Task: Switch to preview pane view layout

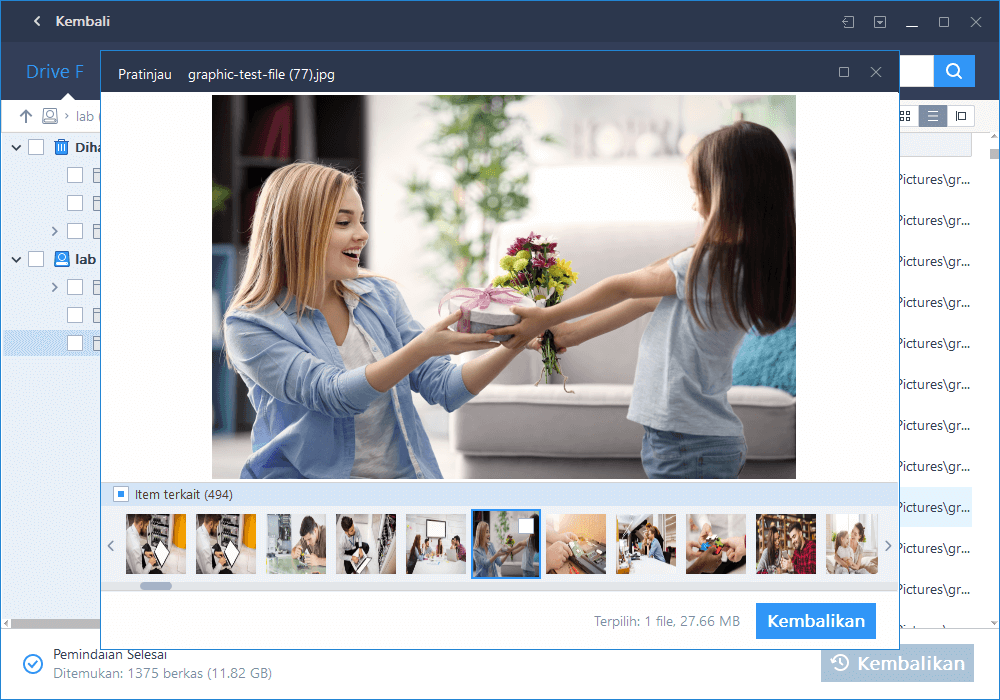Action: [961, 116]
